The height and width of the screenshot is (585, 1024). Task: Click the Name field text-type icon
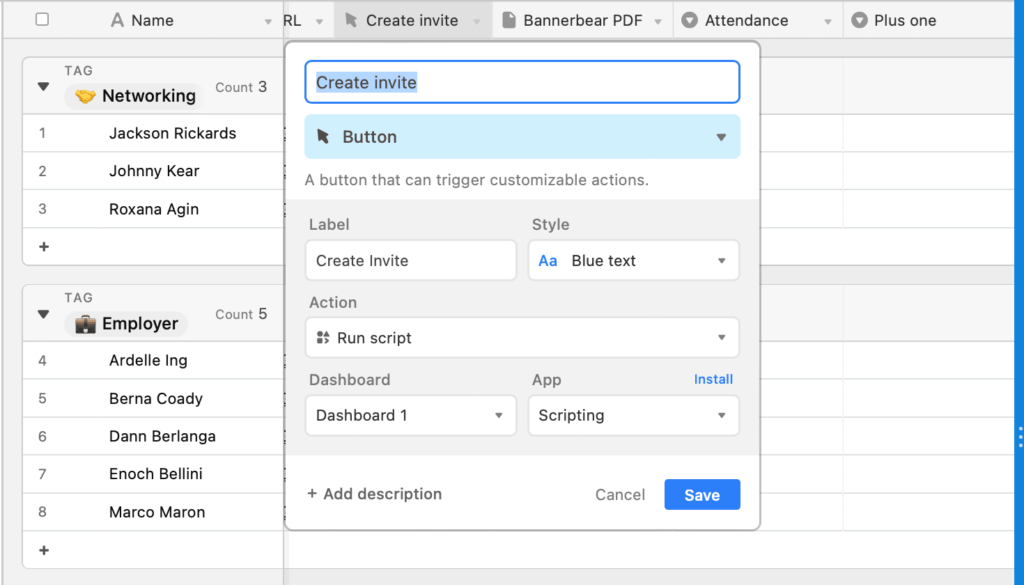117,20
